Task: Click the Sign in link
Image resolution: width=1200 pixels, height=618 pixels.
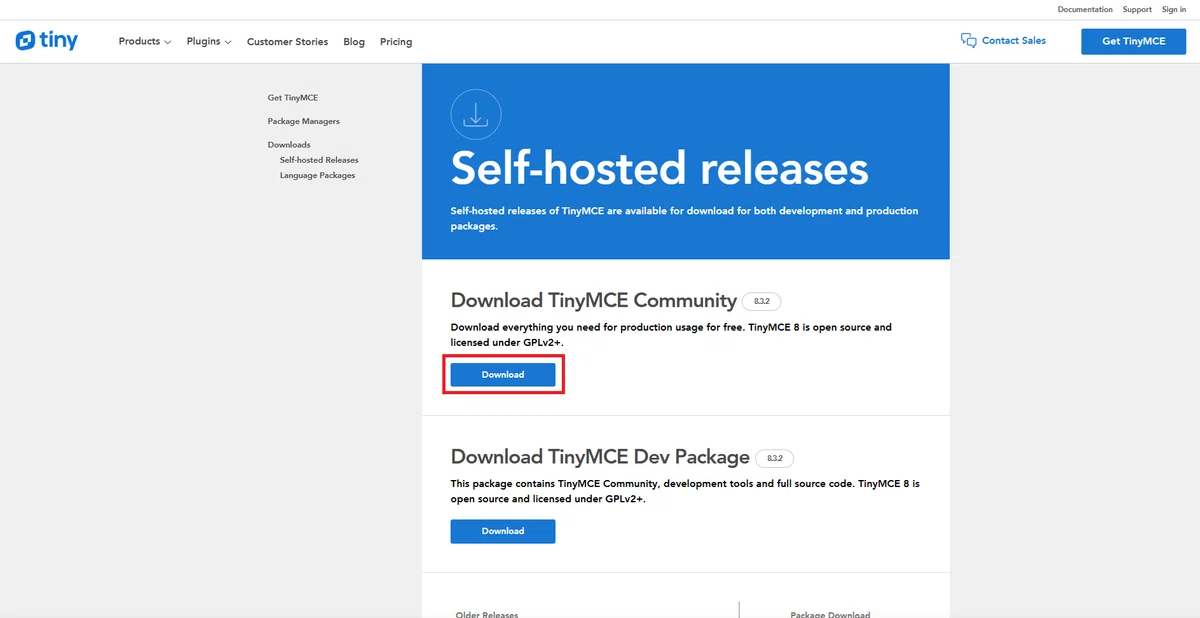Action: 1174,9
